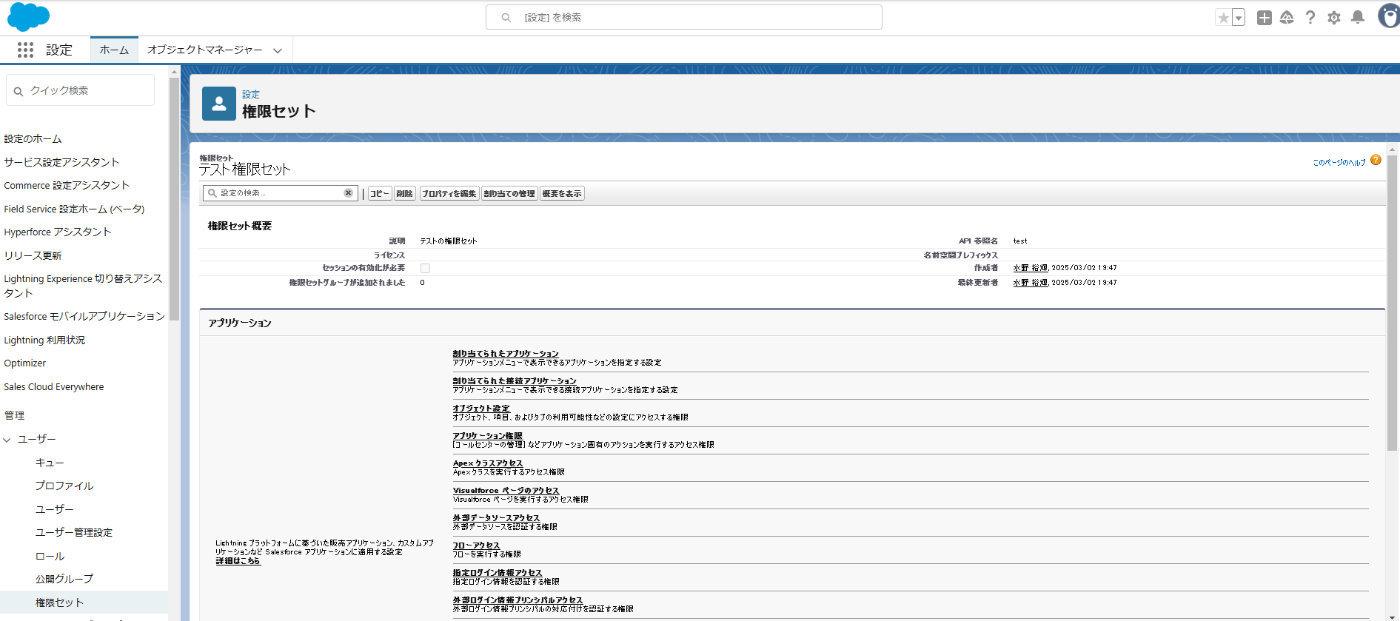This screenshot has width=1400, height=621.
Task: Open Salesforce モバイルアプリケーション in sidebar
Action: 84,316
